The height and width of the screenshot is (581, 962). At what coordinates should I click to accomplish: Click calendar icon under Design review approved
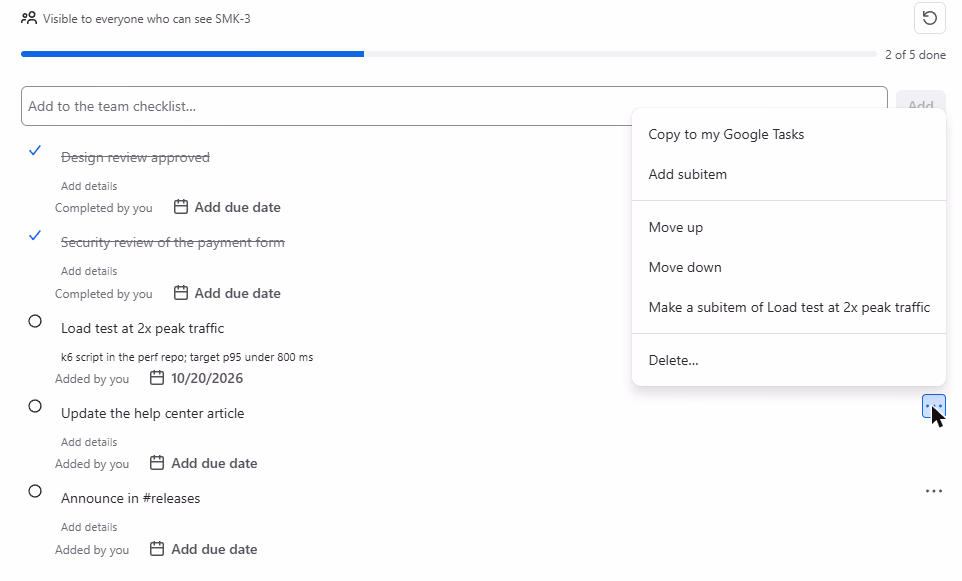pos(180,207)
